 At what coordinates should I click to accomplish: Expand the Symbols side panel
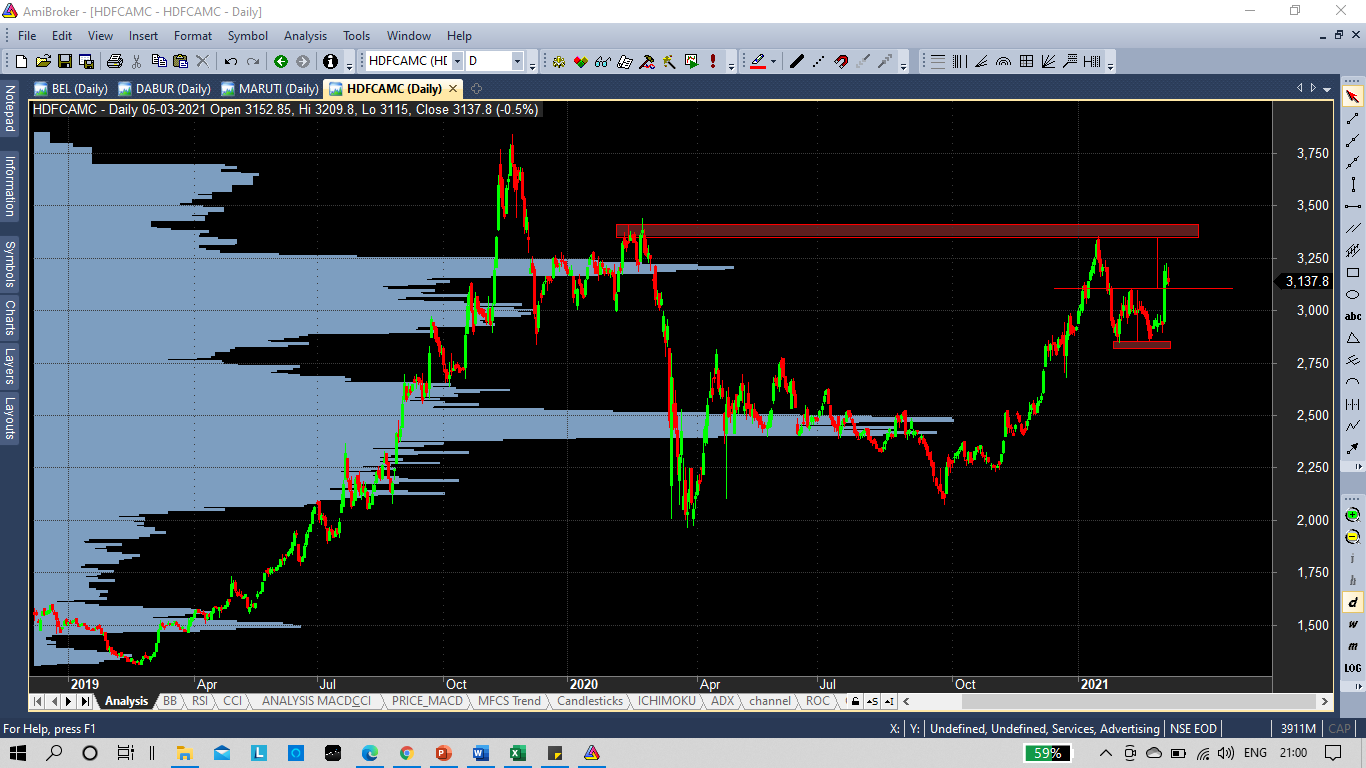coord(10,264)
